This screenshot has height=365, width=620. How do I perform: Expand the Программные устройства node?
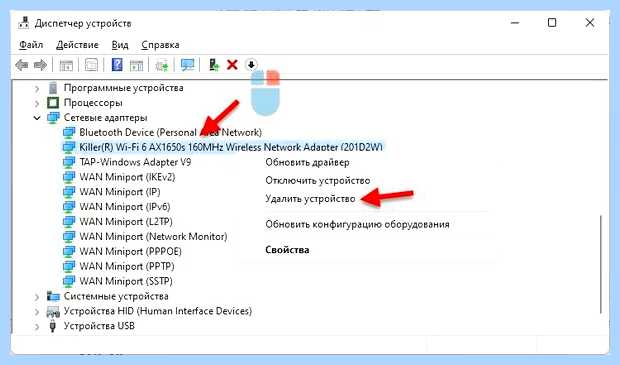pos(37,88)
